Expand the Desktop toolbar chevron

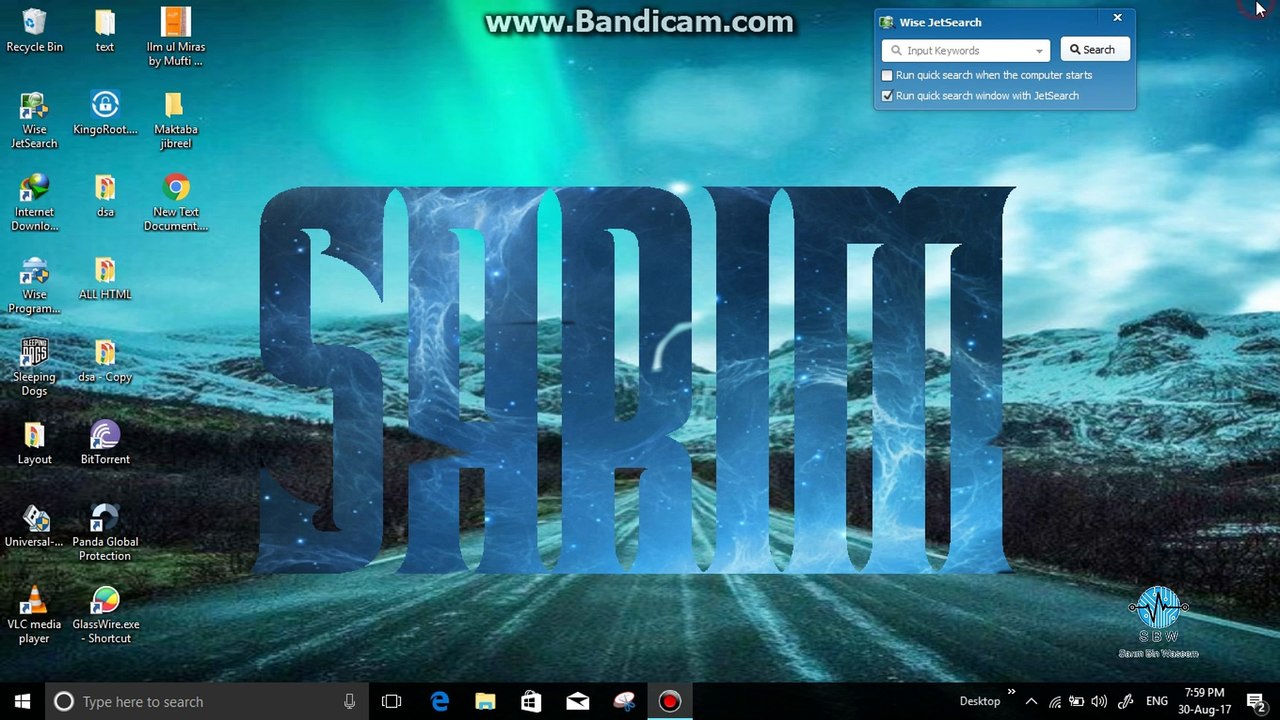1011,692
